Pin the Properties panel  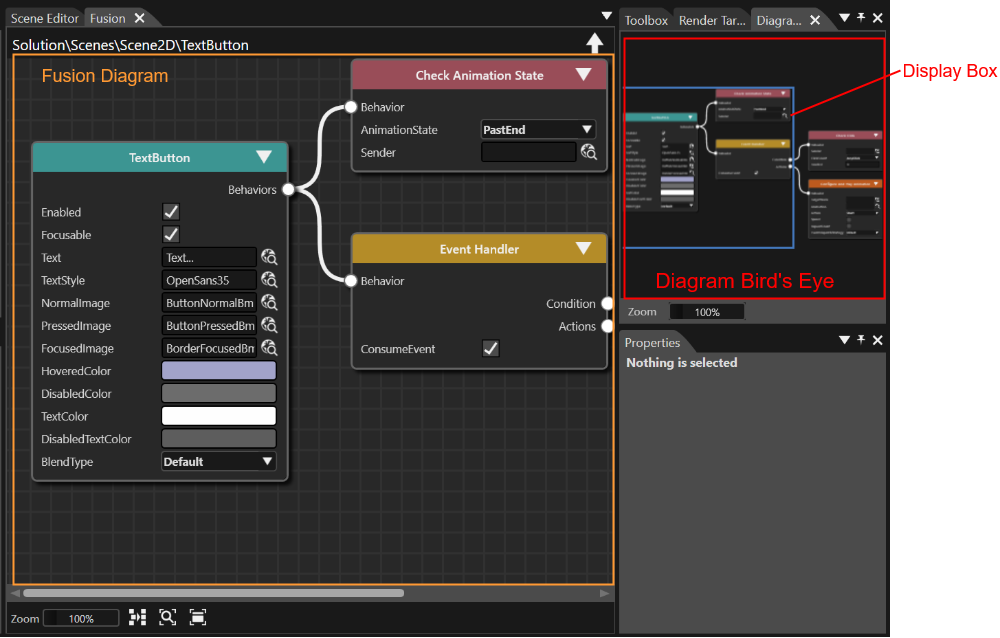coord(861,339)
